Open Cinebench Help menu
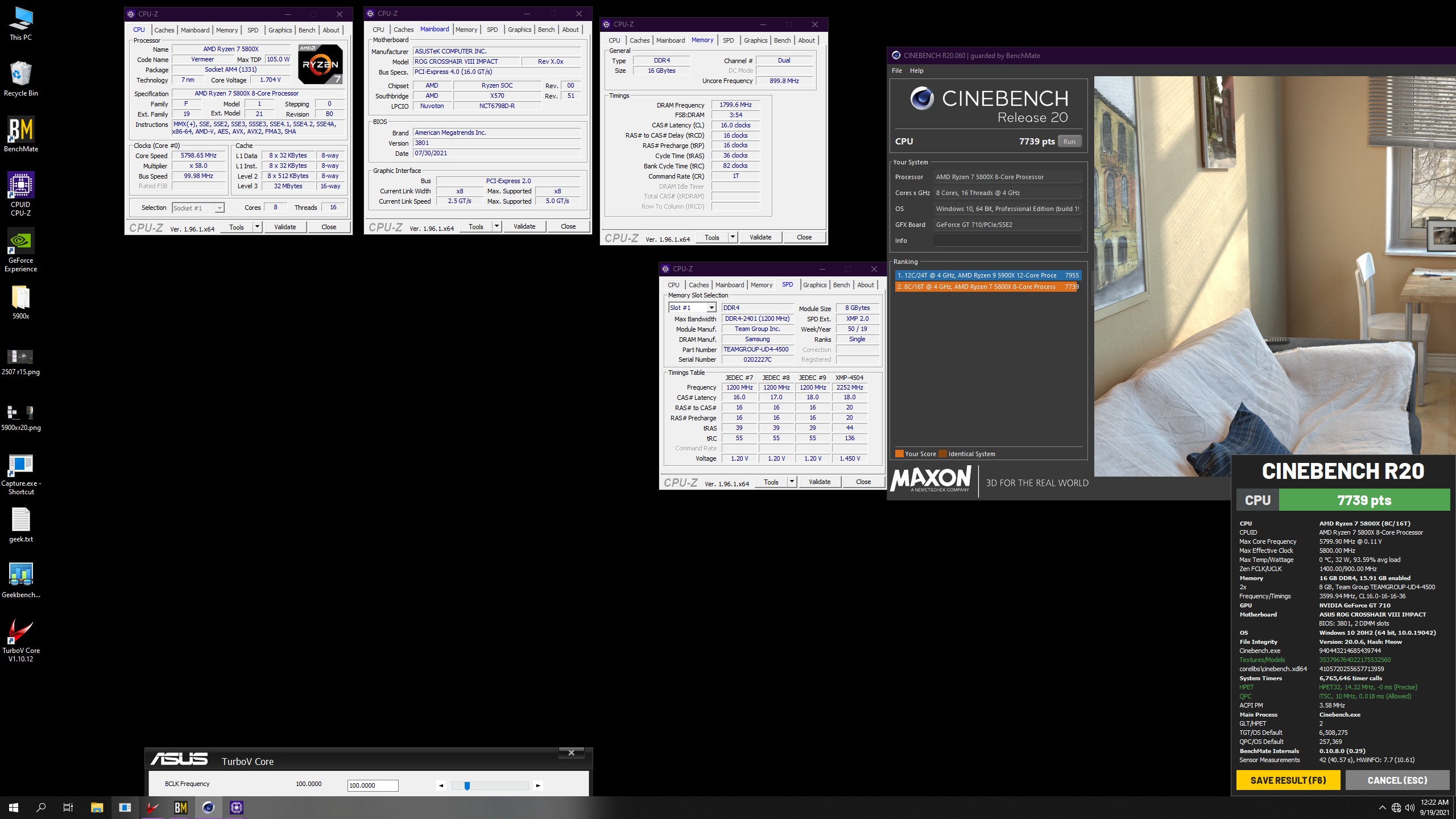 pyautogui.click(x=916, y=71)
